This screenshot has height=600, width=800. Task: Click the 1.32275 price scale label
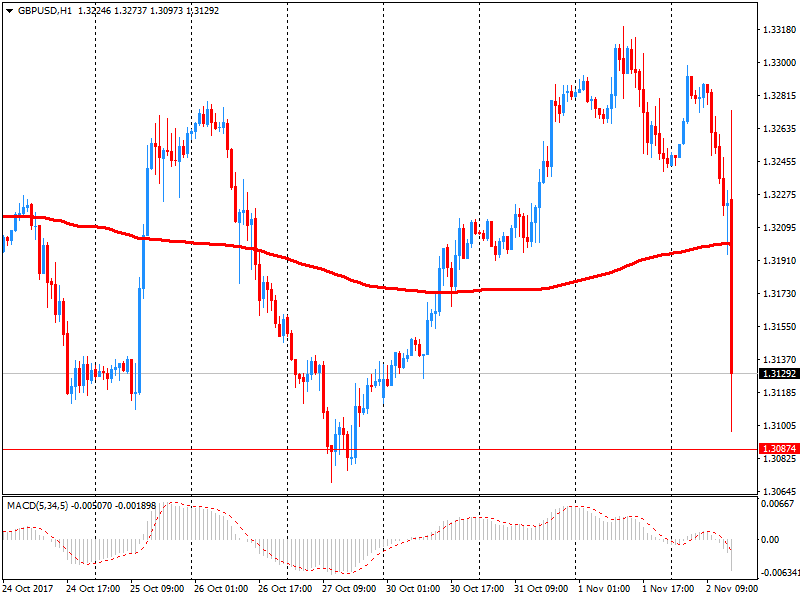tap(779, 194)
